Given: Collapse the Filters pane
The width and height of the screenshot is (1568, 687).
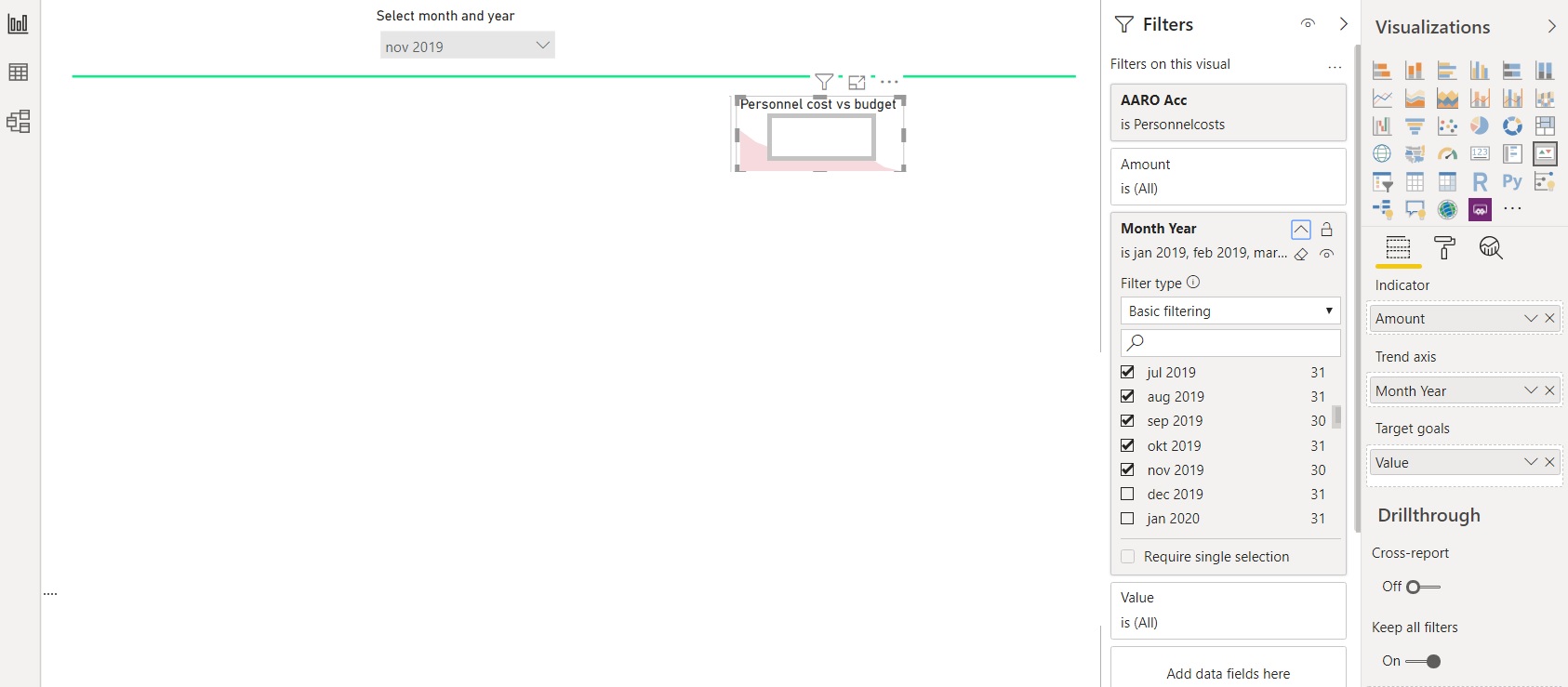Looking at the screenshot, I should click(x=1343, y=24).
